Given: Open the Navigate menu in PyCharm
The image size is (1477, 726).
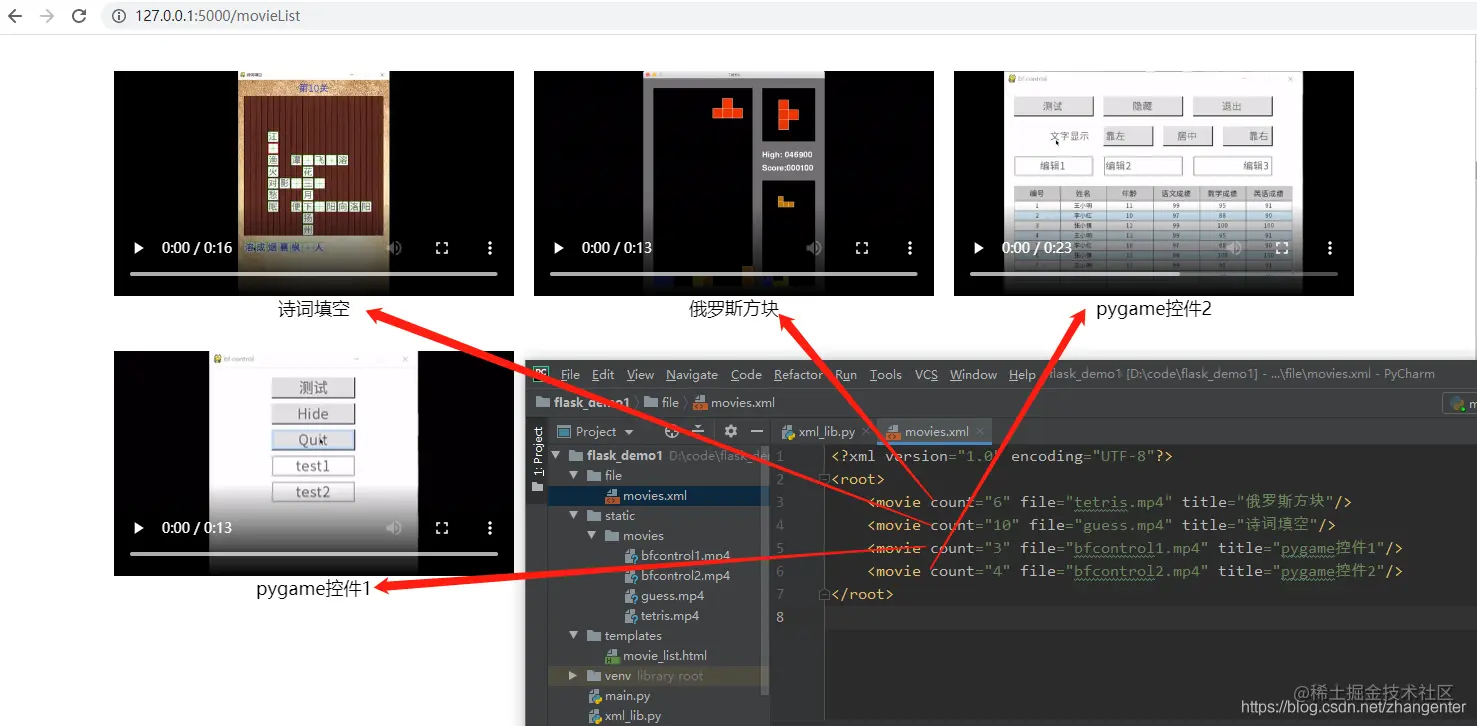Looking at the screenshot, I should [x=692, y=375].
